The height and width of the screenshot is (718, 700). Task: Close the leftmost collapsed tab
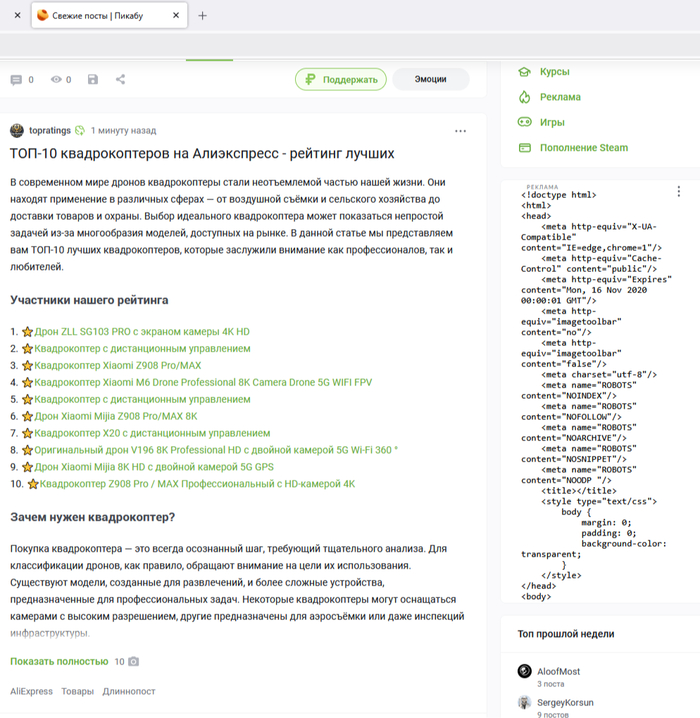click(17, 15)
